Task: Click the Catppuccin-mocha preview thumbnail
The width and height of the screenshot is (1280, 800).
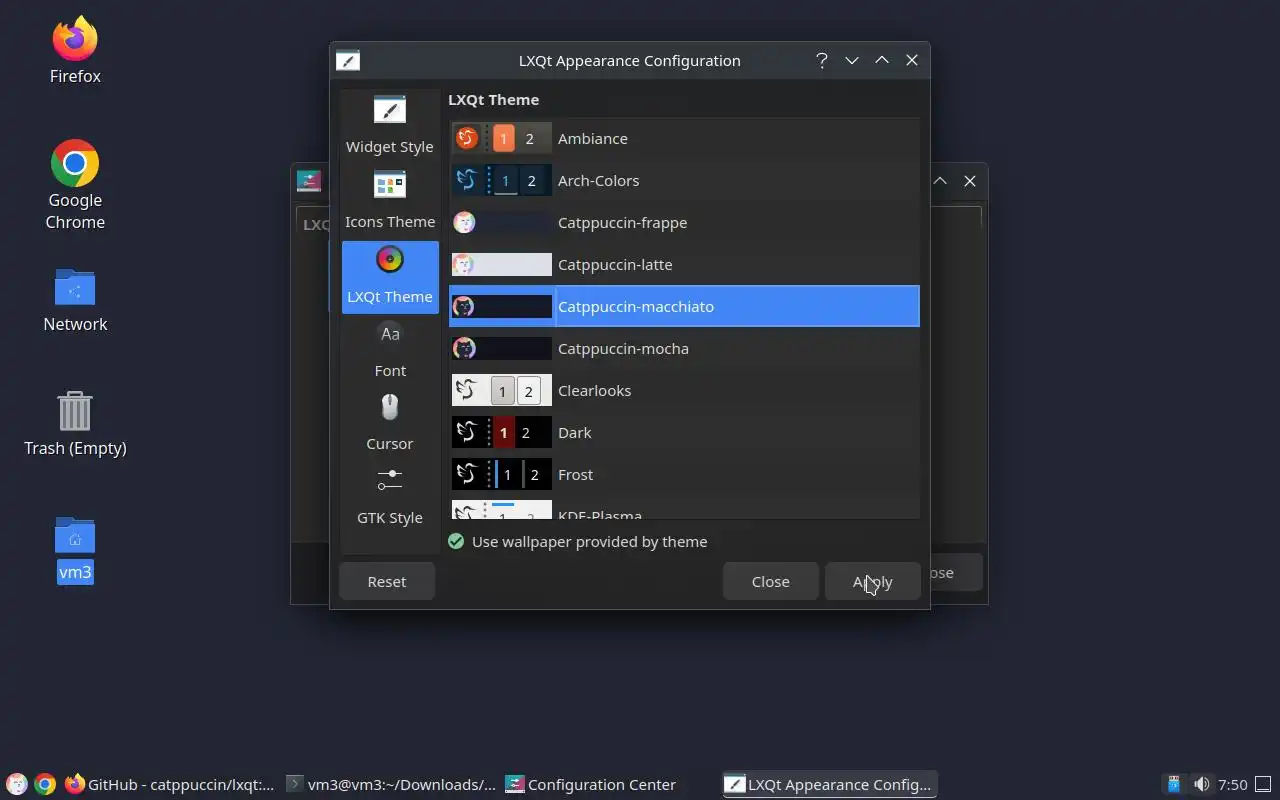Action: [502, 349]
